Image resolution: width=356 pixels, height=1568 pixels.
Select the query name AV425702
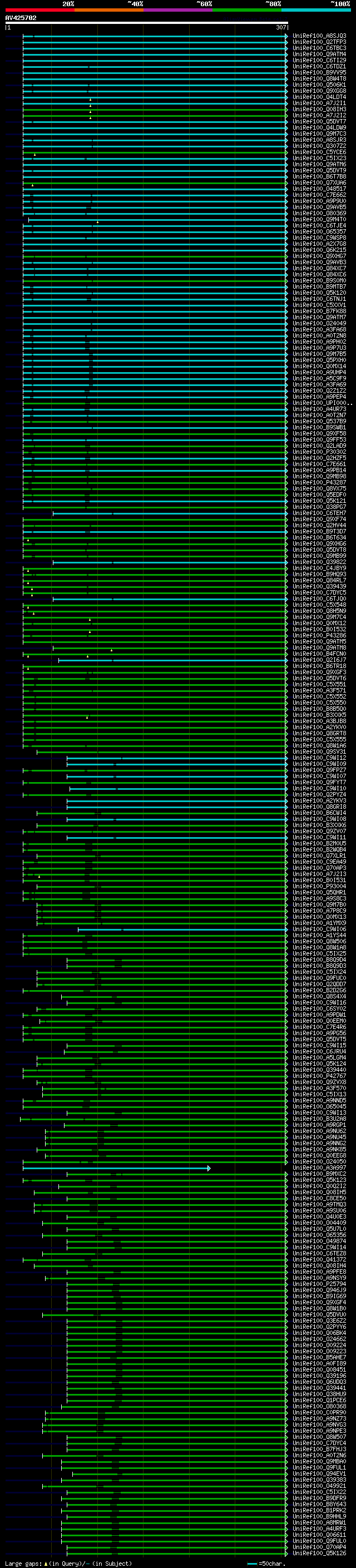[x=21, y=18]
